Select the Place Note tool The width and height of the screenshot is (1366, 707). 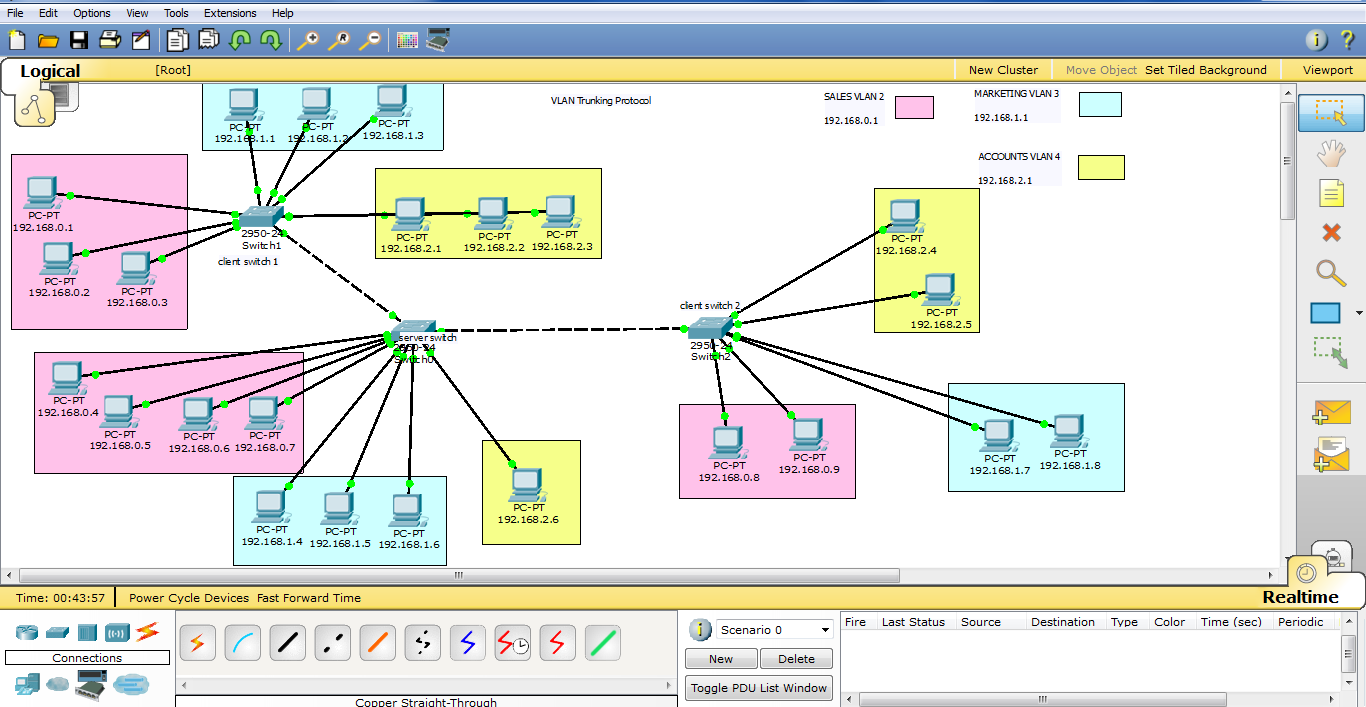(1330, 193)
